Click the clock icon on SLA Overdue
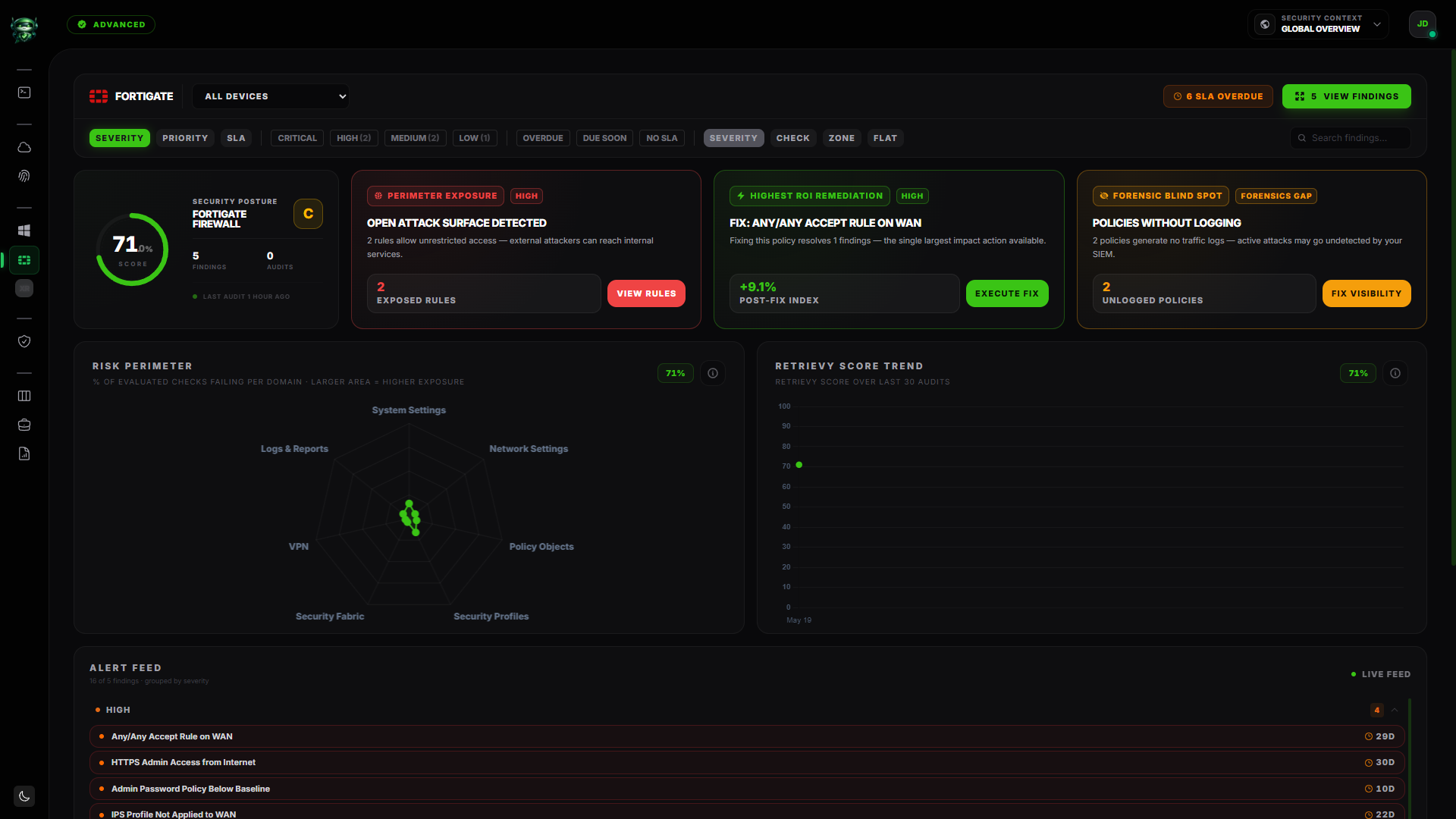The height and width of the screenshot is (819, 1456). (1178, 96)
